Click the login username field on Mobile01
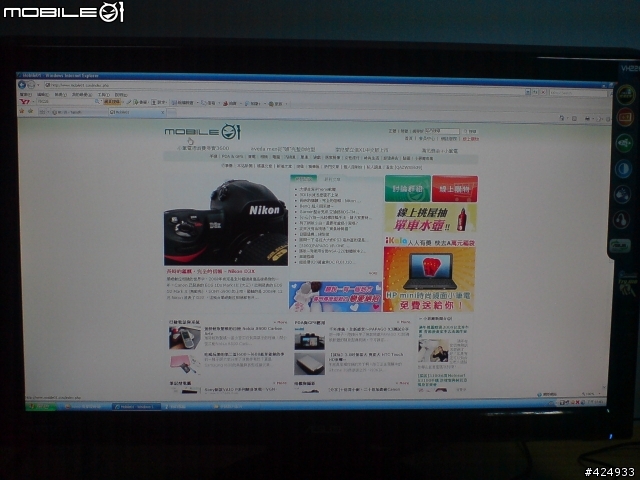 (442, 131)
